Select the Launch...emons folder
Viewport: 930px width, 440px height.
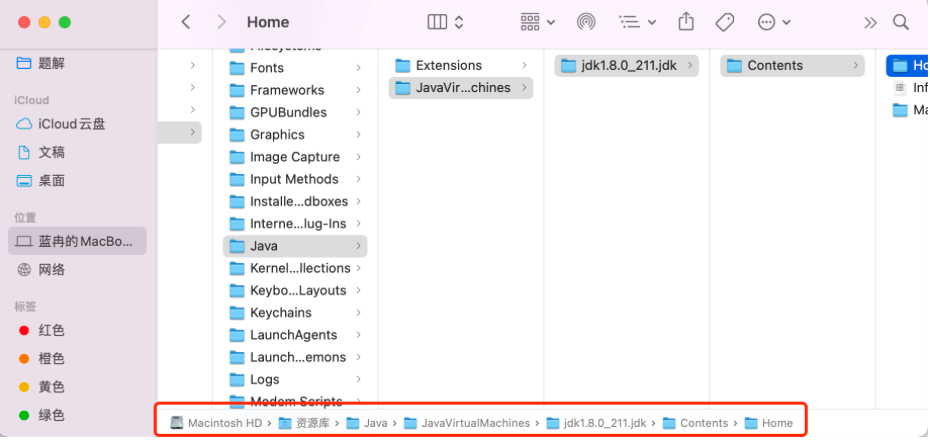295,357
